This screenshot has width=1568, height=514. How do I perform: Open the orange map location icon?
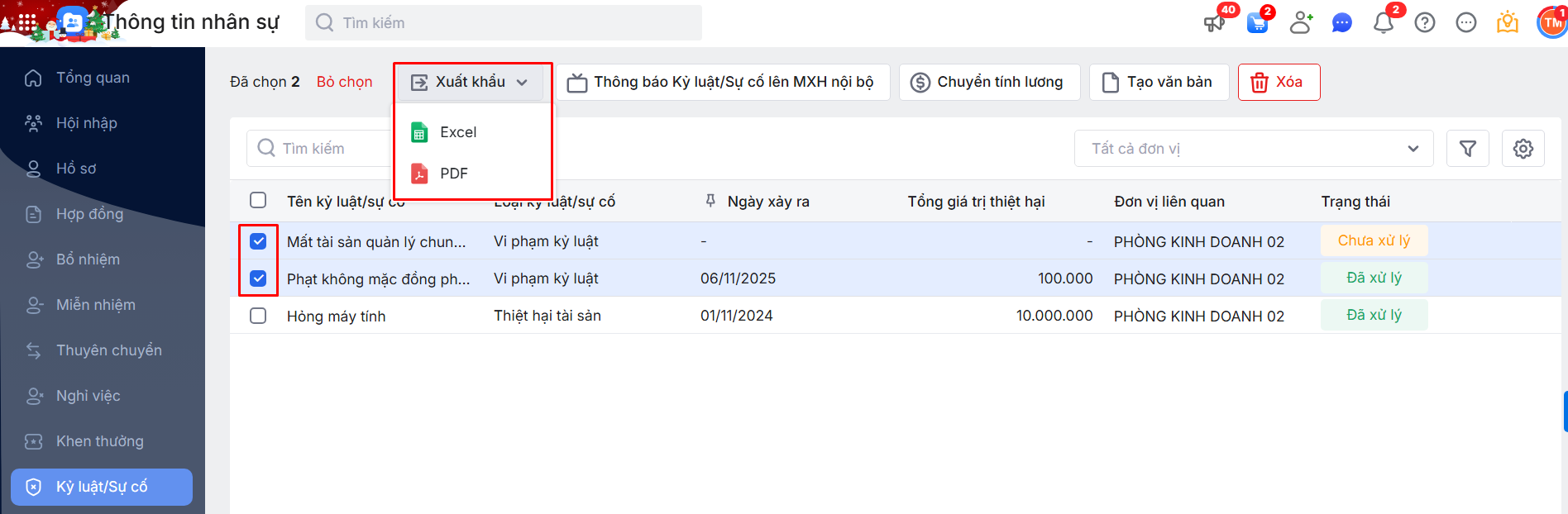1508,23
